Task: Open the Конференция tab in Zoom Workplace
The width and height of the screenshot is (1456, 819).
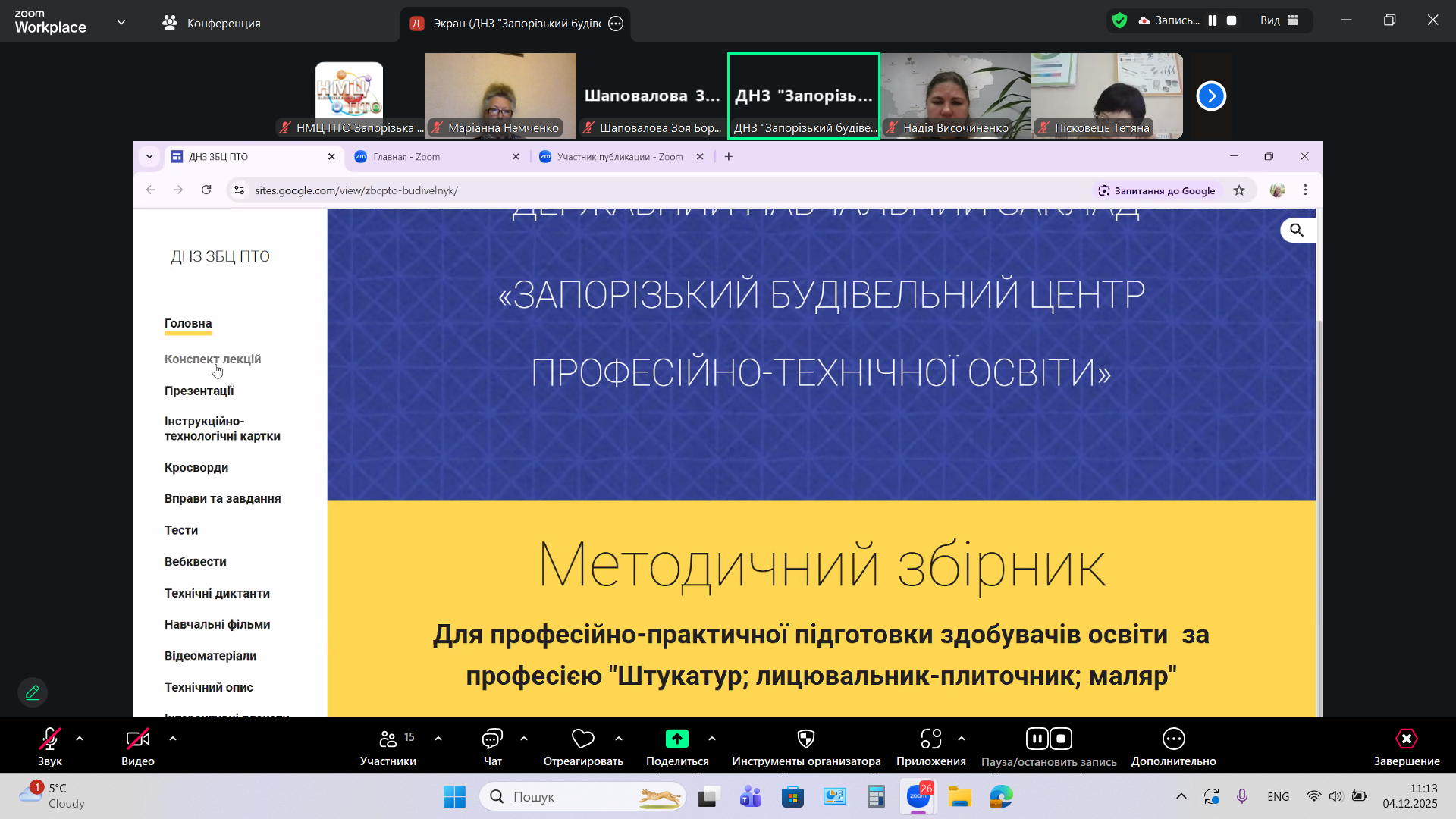Action: tap(212, 24)
